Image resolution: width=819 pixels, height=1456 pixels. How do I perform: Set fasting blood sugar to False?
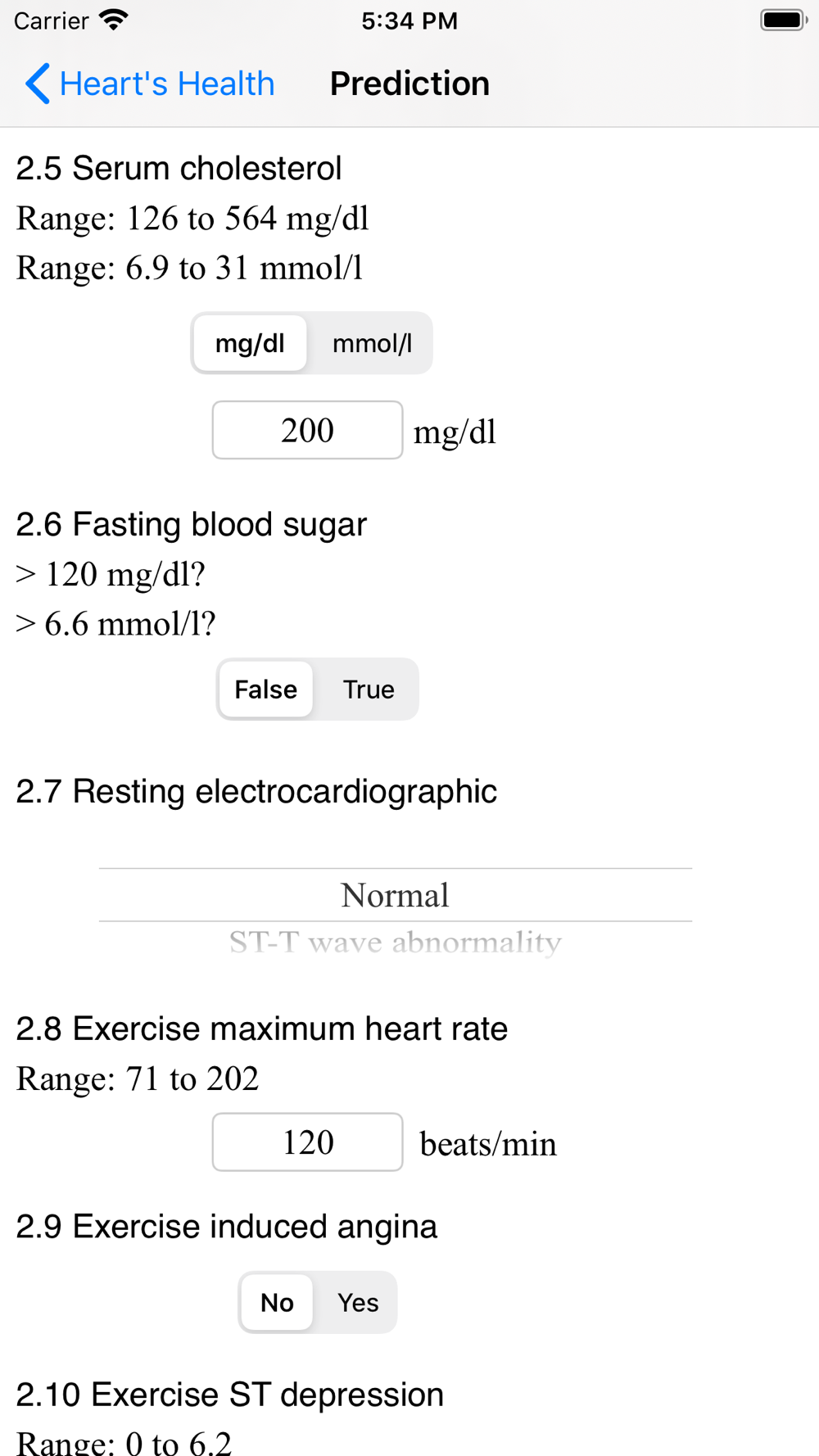(266, 690)
